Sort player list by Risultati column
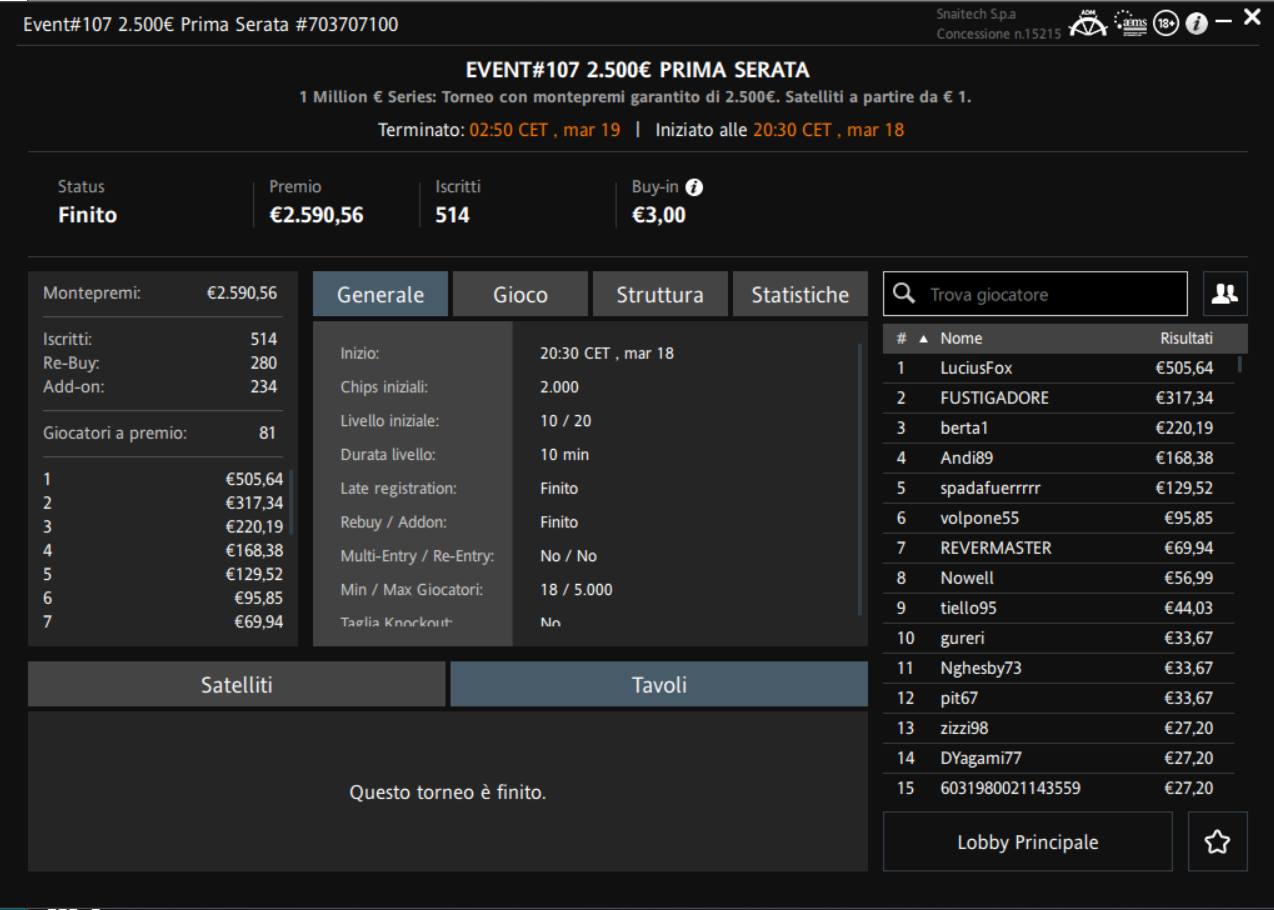The image size is (1274, 910). pyautogui.click(x=1186, y=338)
